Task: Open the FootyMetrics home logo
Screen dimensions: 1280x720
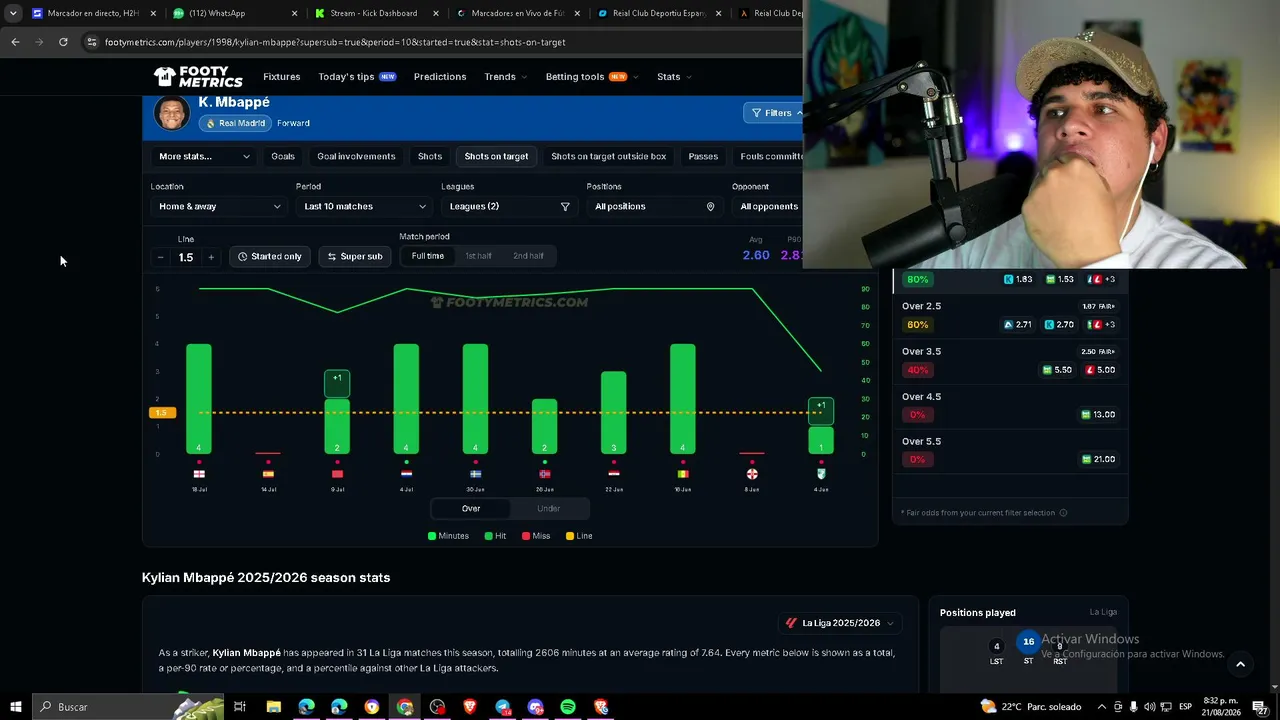Action: [198, 77]
